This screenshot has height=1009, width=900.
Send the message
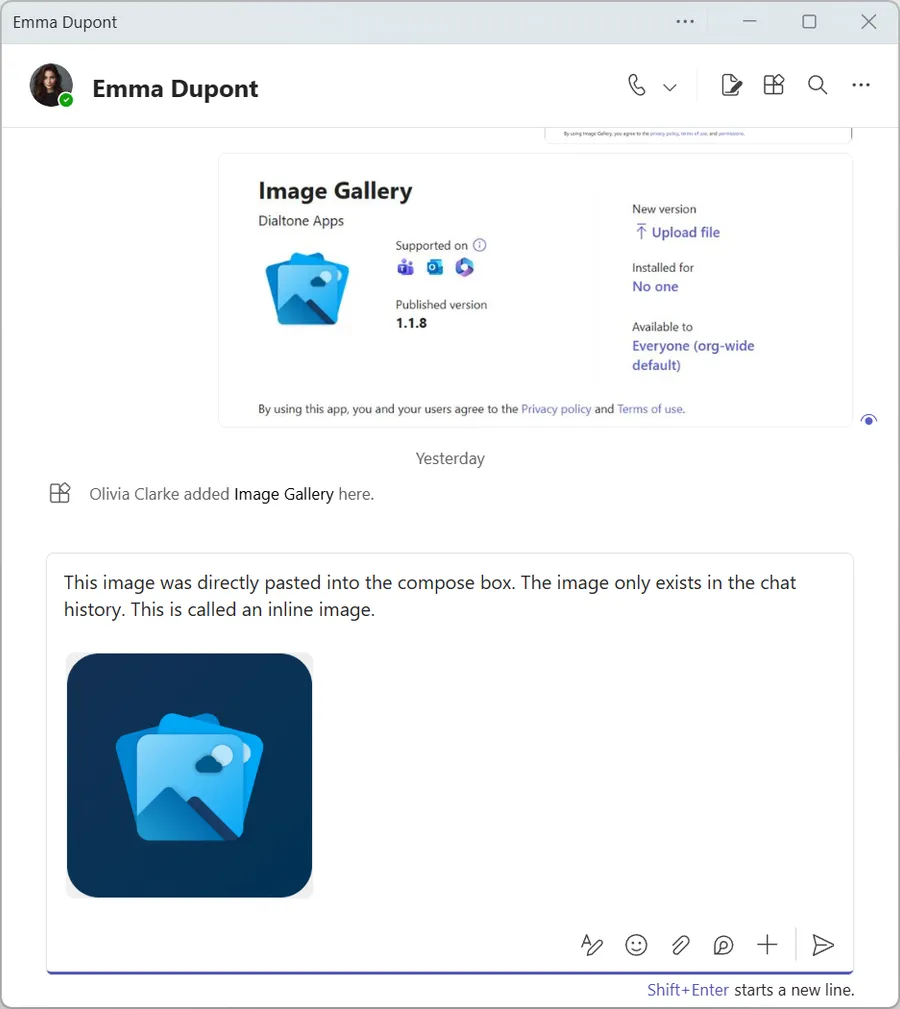823,945
